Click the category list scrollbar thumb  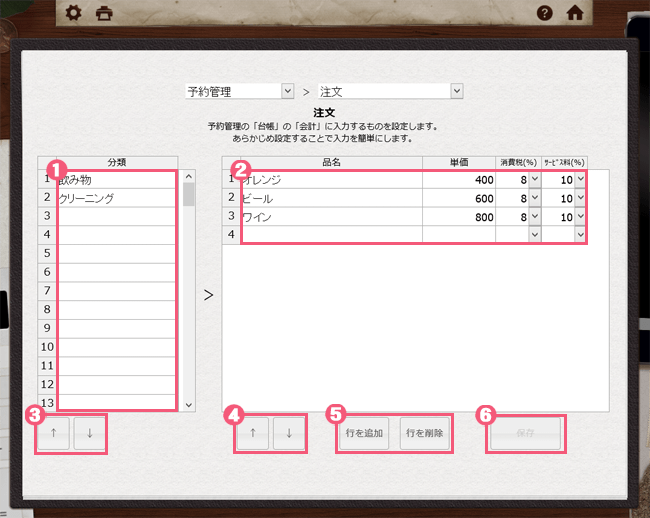coord(189,194)
